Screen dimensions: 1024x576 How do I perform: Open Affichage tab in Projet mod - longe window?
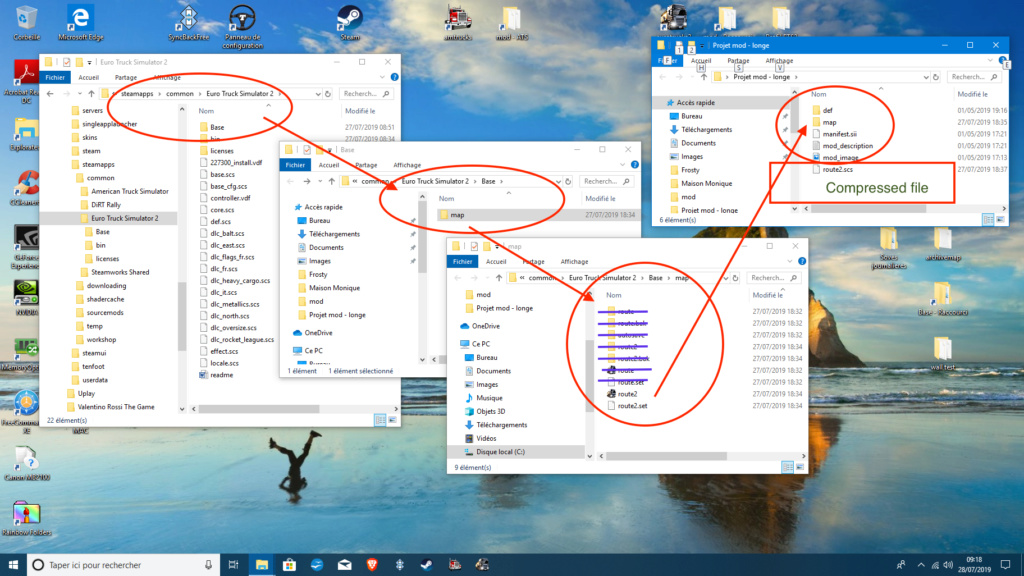tap(779, 61)
